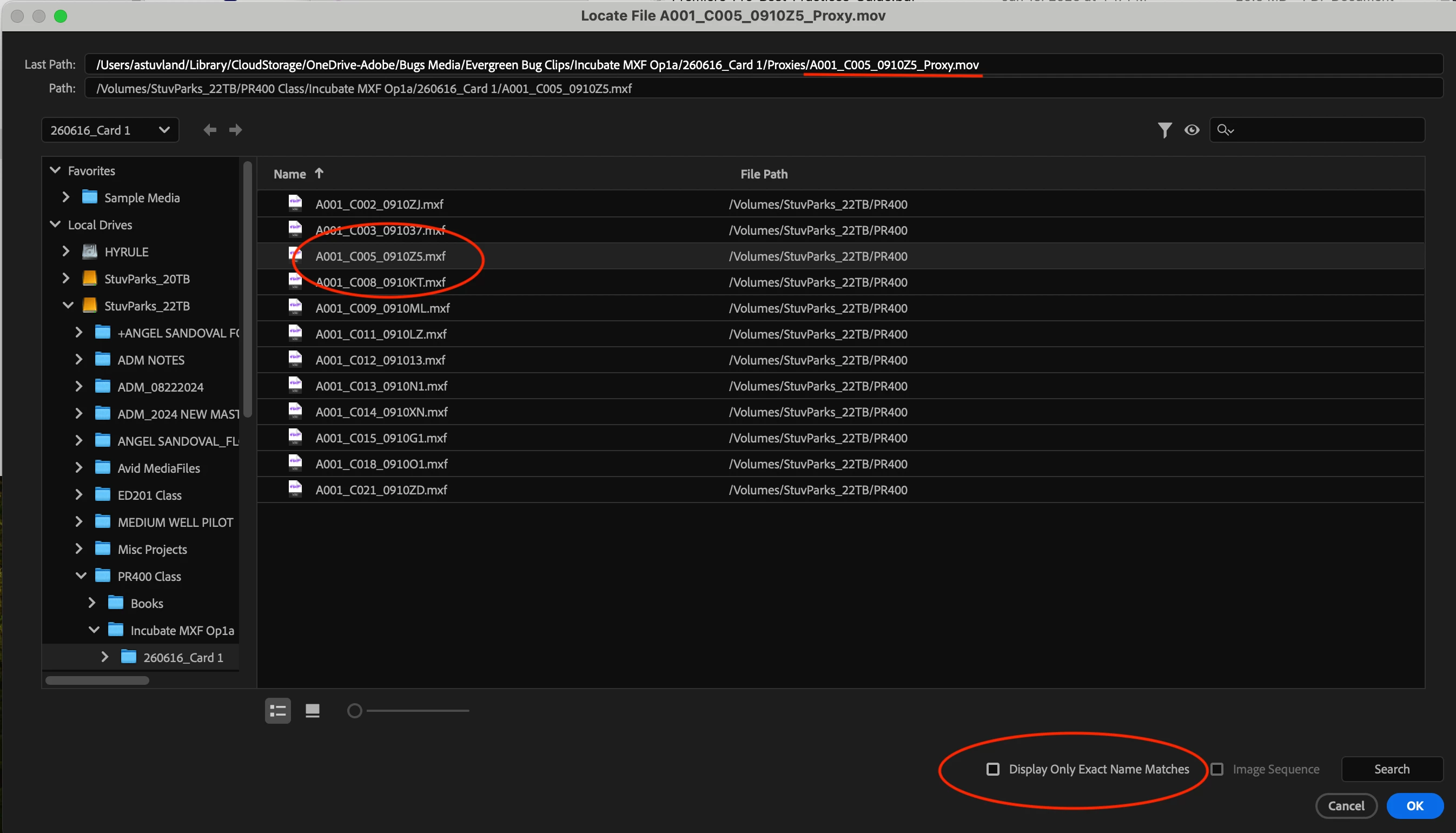Screen dimensions: 1456x833
Task: Click the Name column sort arrow
Action: point(319,173)
